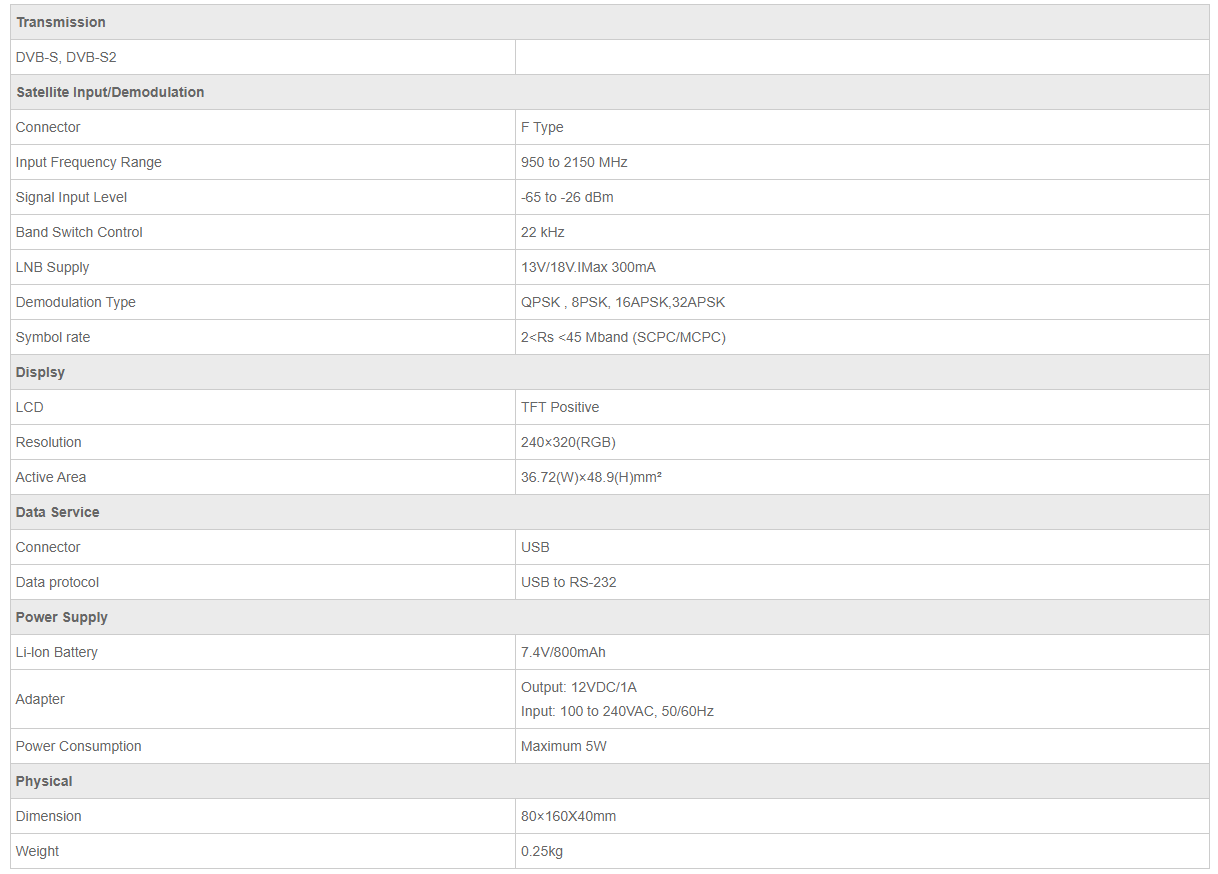Click the Display section header row

coord(41,372)
